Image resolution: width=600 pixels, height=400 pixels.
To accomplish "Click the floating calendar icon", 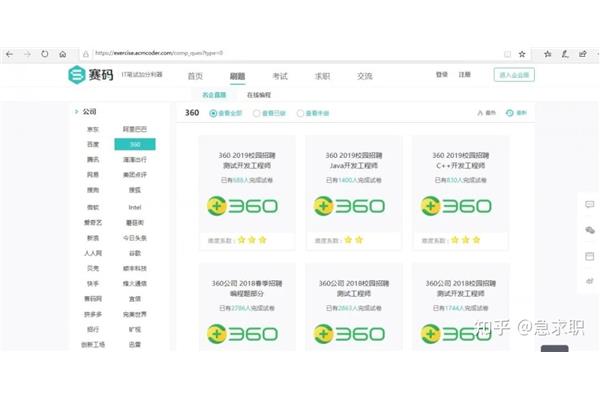I will point(590,256).
